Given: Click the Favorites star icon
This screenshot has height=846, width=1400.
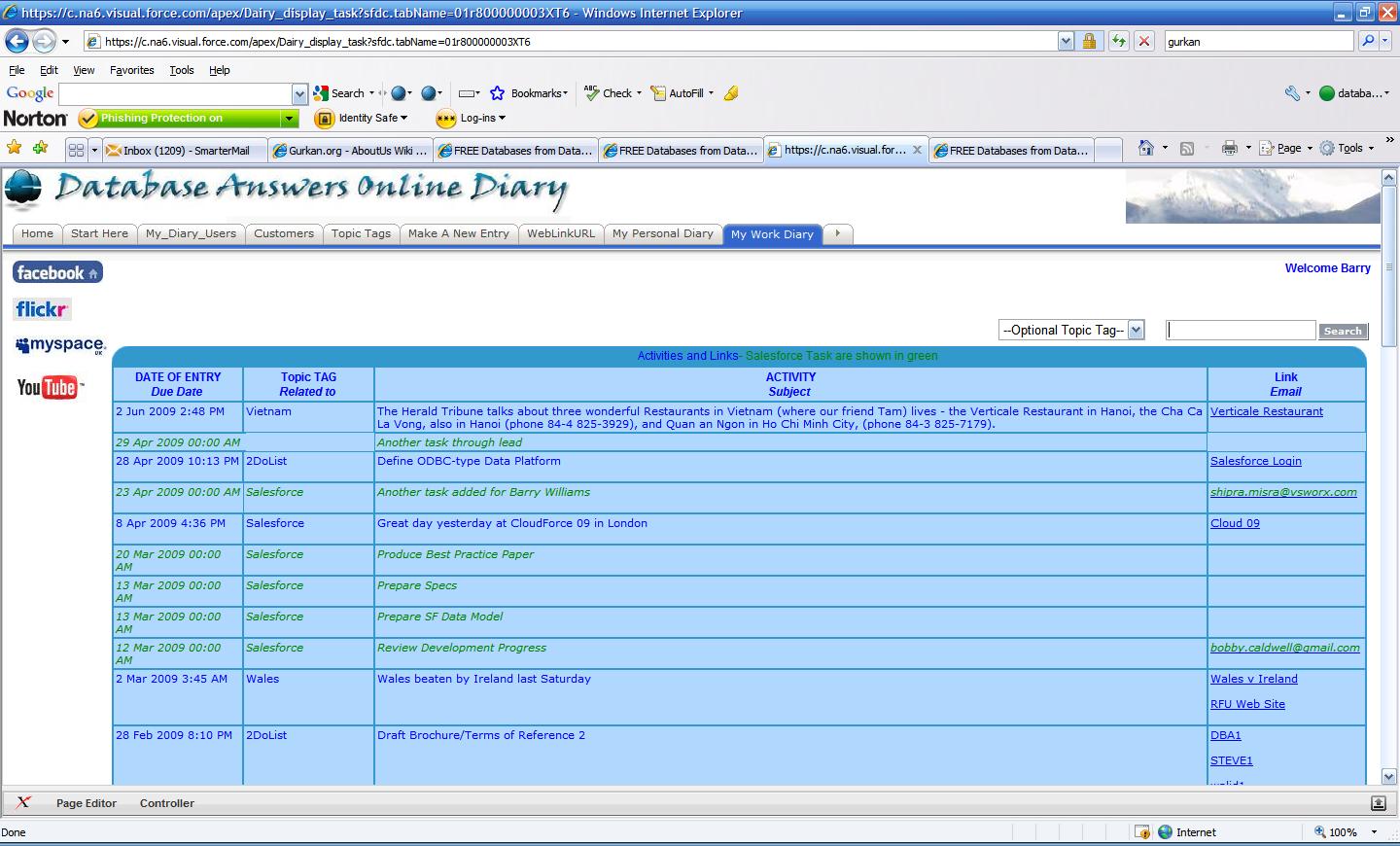Looking at the screenshot, I should point(15,149).
